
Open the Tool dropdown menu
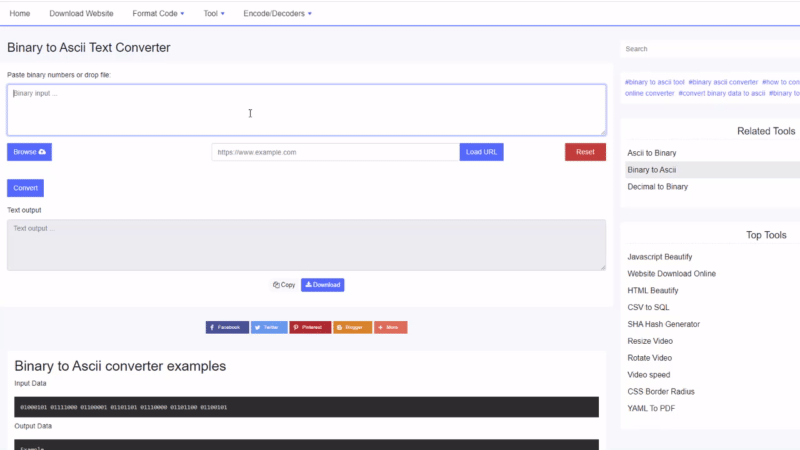[212, 14]
